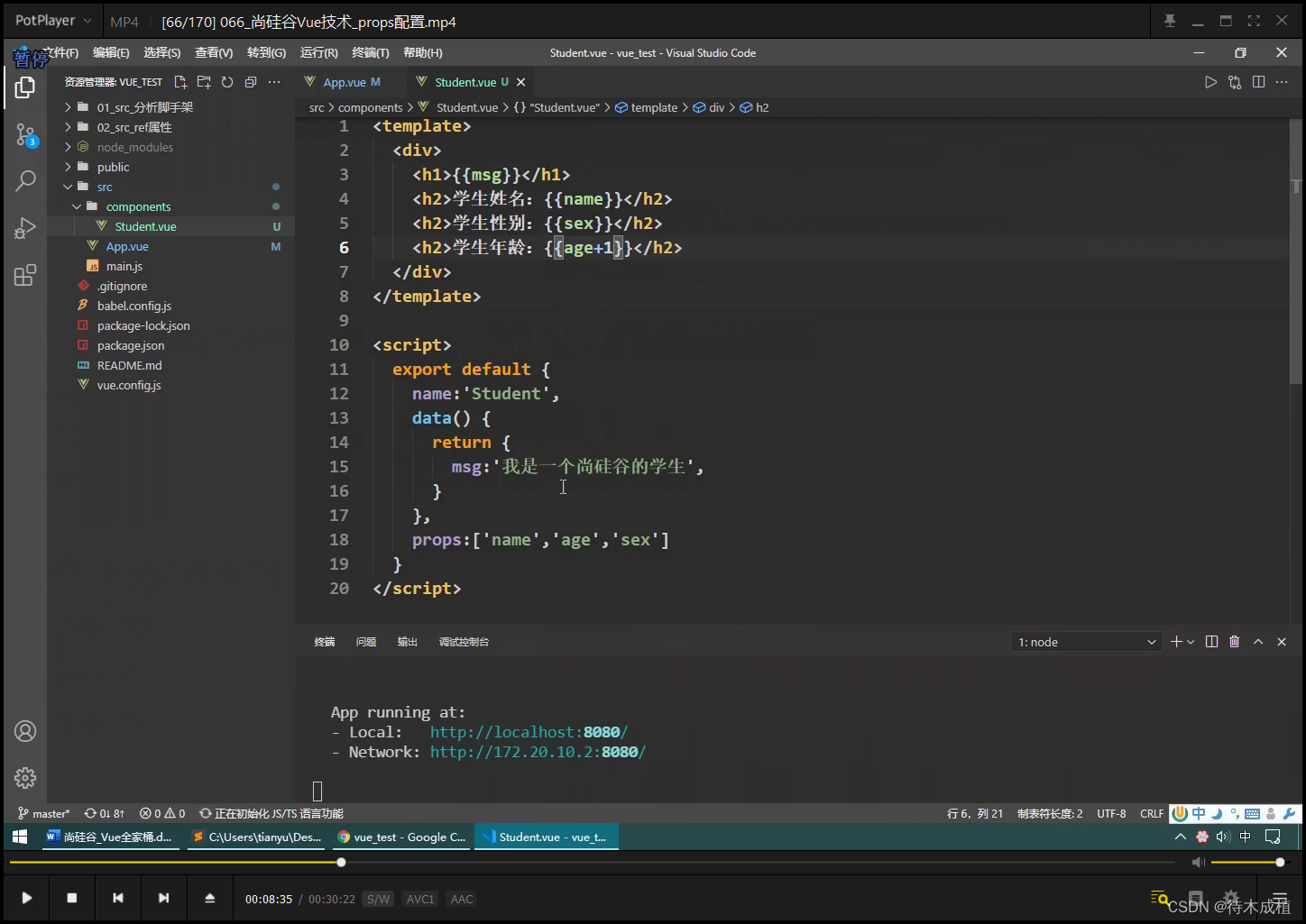Open the Extensions view
Screen dimensions: 1306x924
click(x=25, y=275)
